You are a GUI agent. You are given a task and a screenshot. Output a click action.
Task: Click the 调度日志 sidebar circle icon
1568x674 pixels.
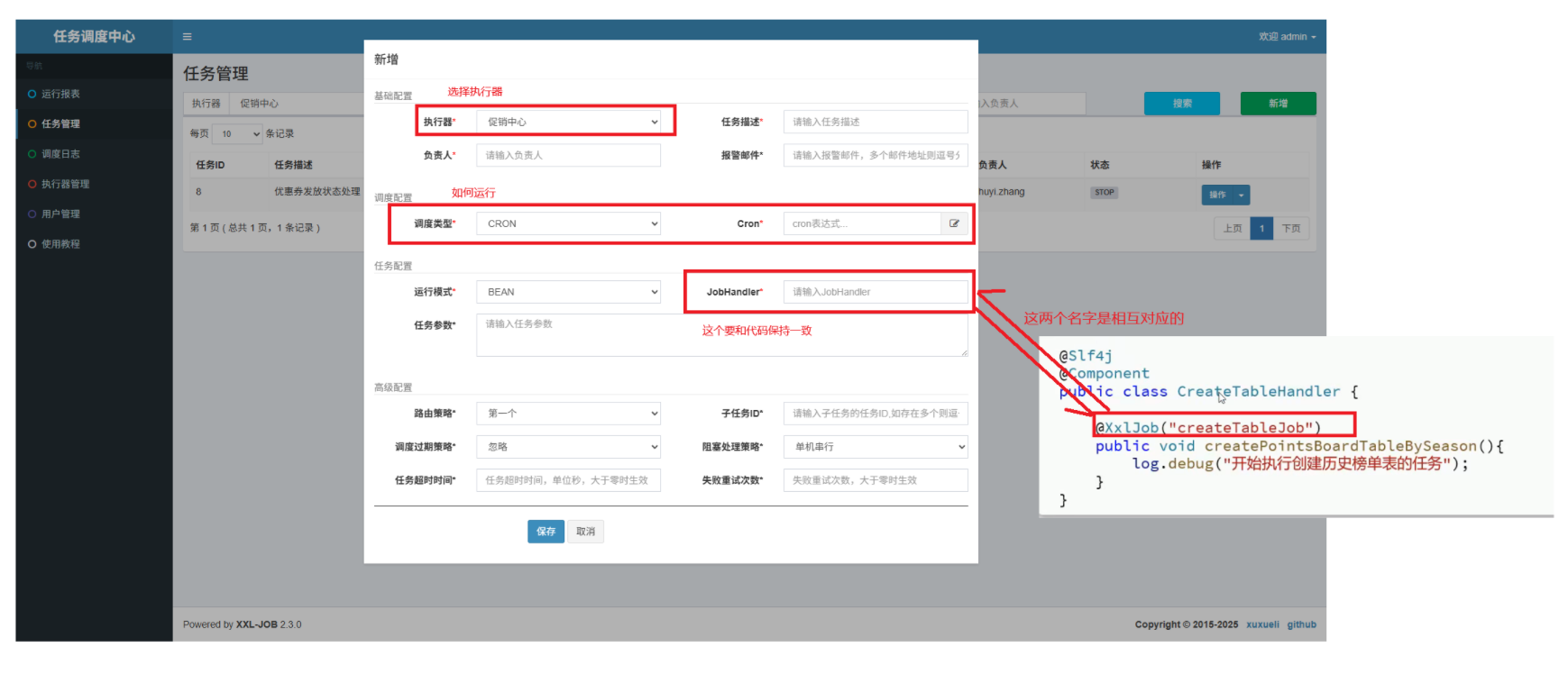pyautogui.click(x=32, y=154)
